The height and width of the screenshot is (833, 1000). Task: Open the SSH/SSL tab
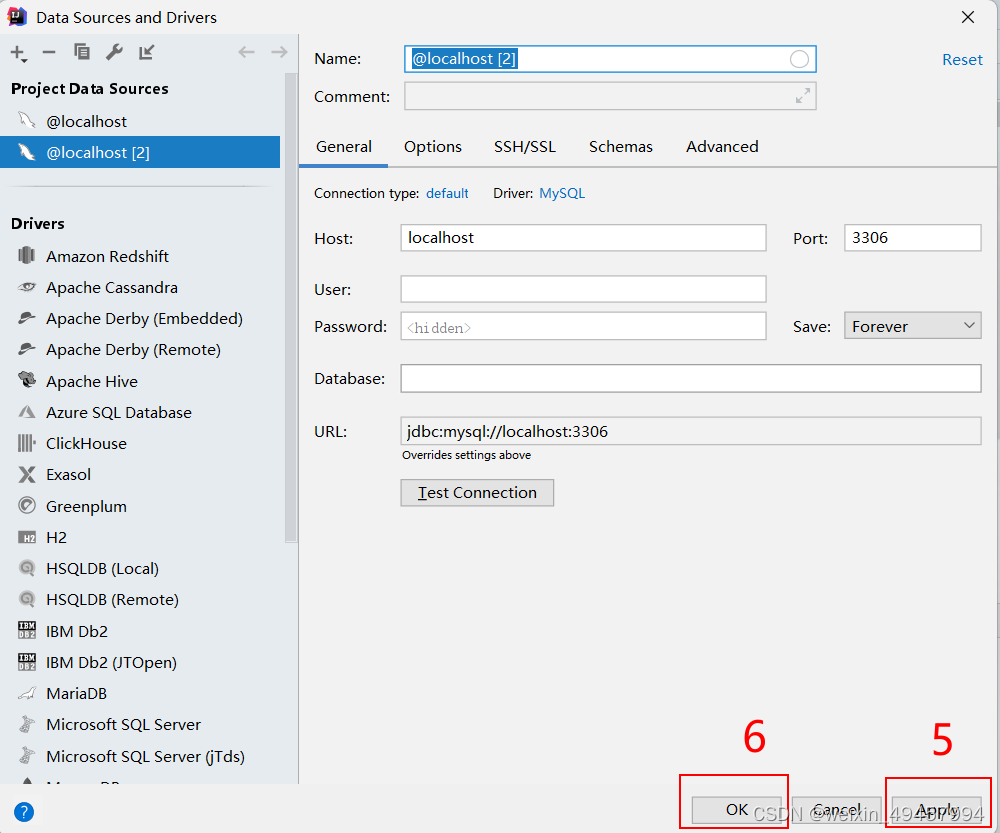[x=525, y=147]
